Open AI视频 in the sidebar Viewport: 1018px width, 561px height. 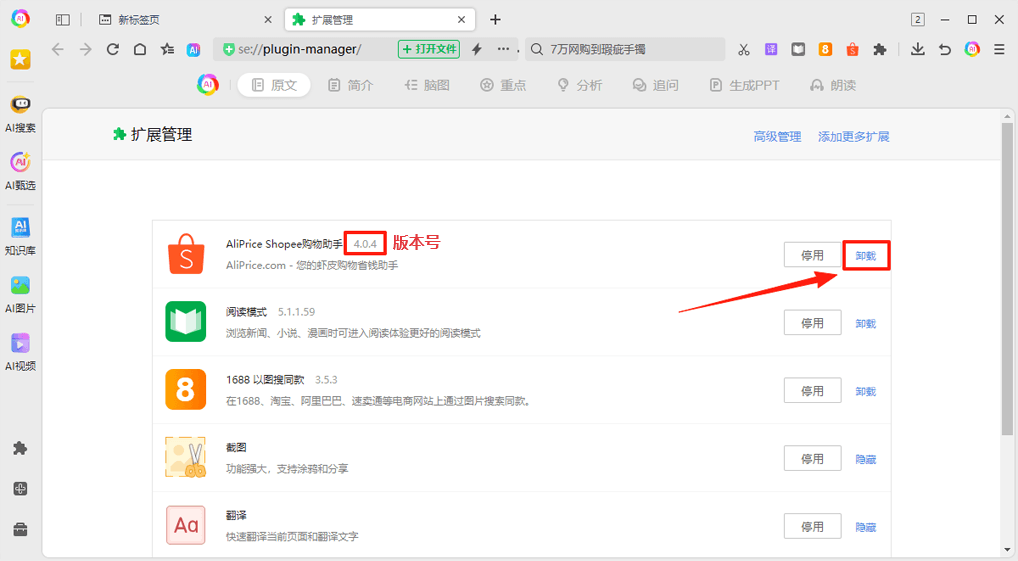click(20, 351)
